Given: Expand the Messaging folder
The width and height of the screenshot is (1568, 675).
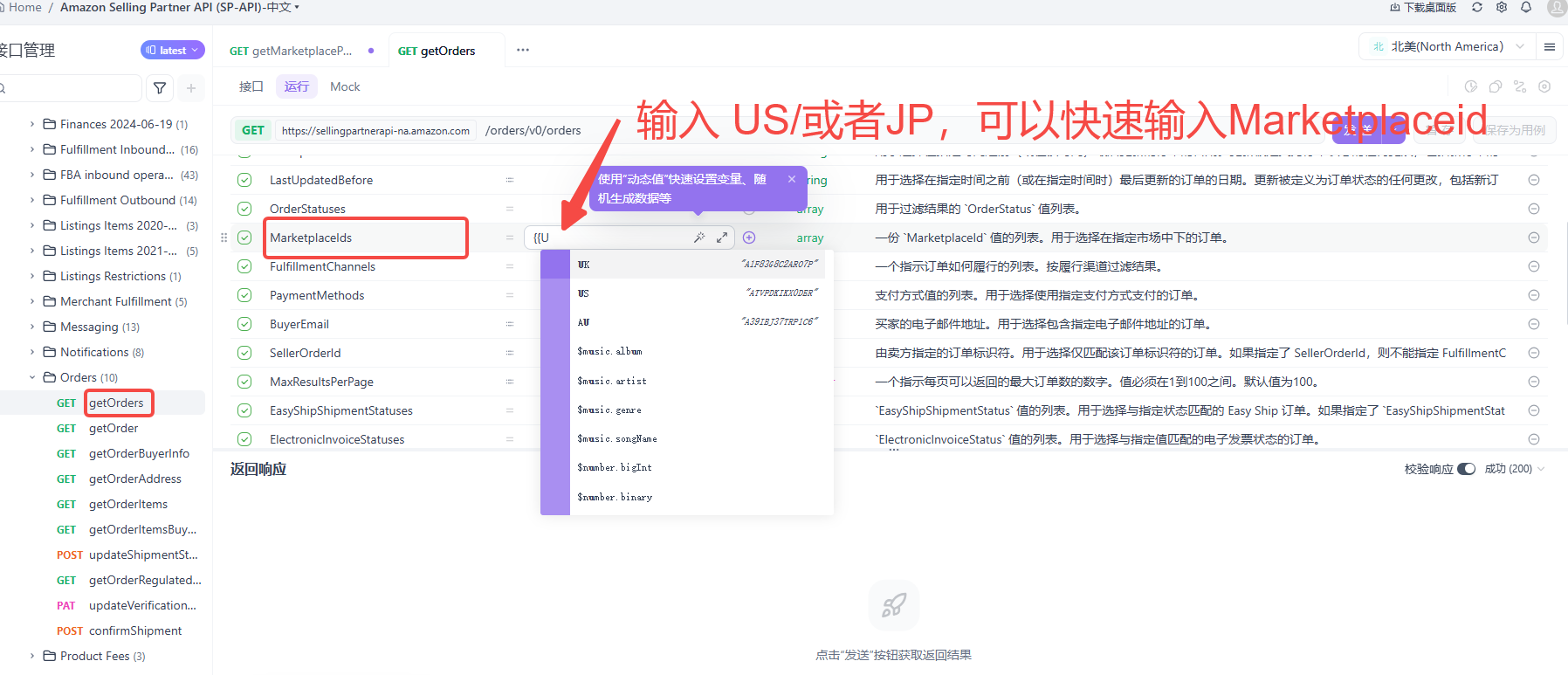Looking at the screenshot, I should [x=32, y=327].
